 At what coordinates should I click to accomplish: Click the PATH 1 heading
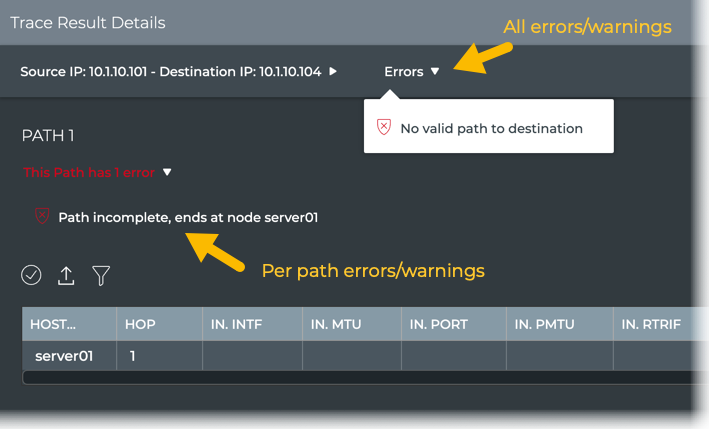click(48, 135)
